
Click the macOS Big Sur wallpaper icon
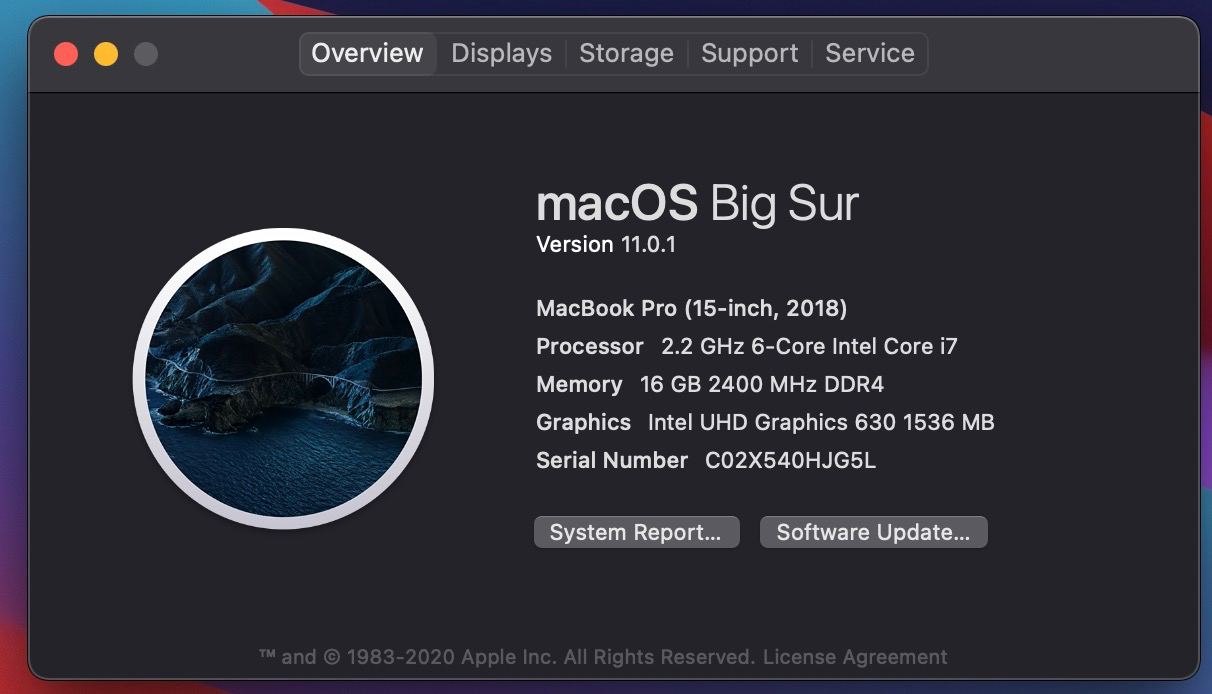(283, 379)
